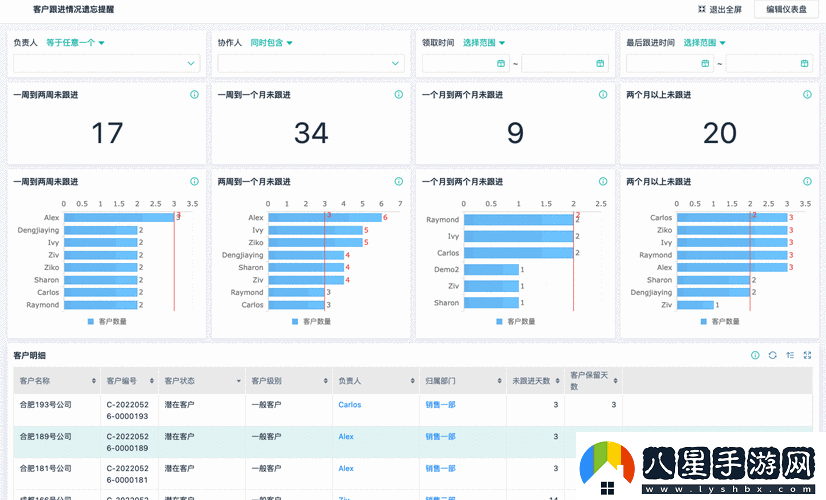
Task: Click calendar icon in 领取时间 end date
Action: pos(600,63)
